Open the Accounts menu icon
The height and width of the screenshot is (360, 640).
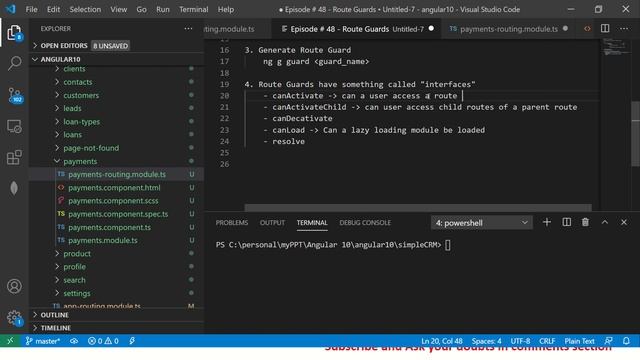(14, 286)
